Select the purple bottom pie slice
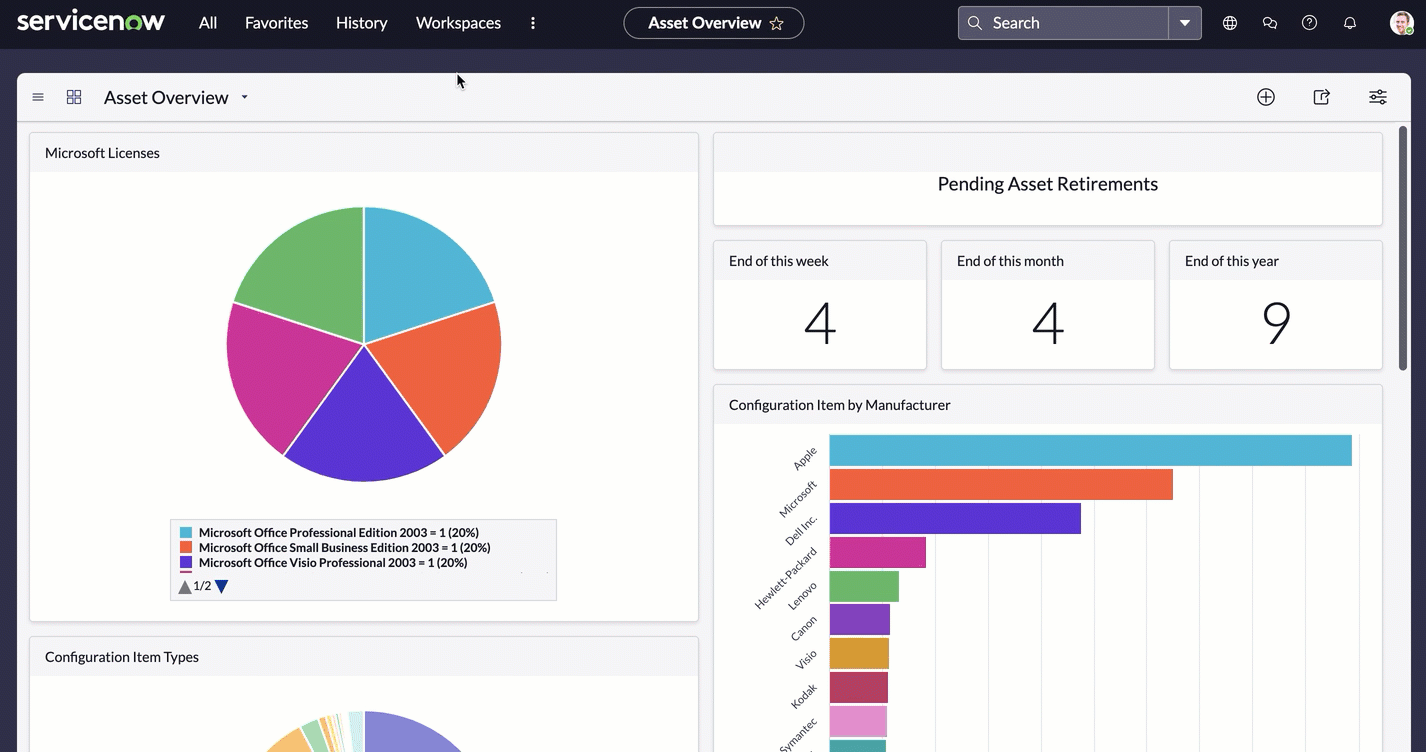 pos(364,425)
